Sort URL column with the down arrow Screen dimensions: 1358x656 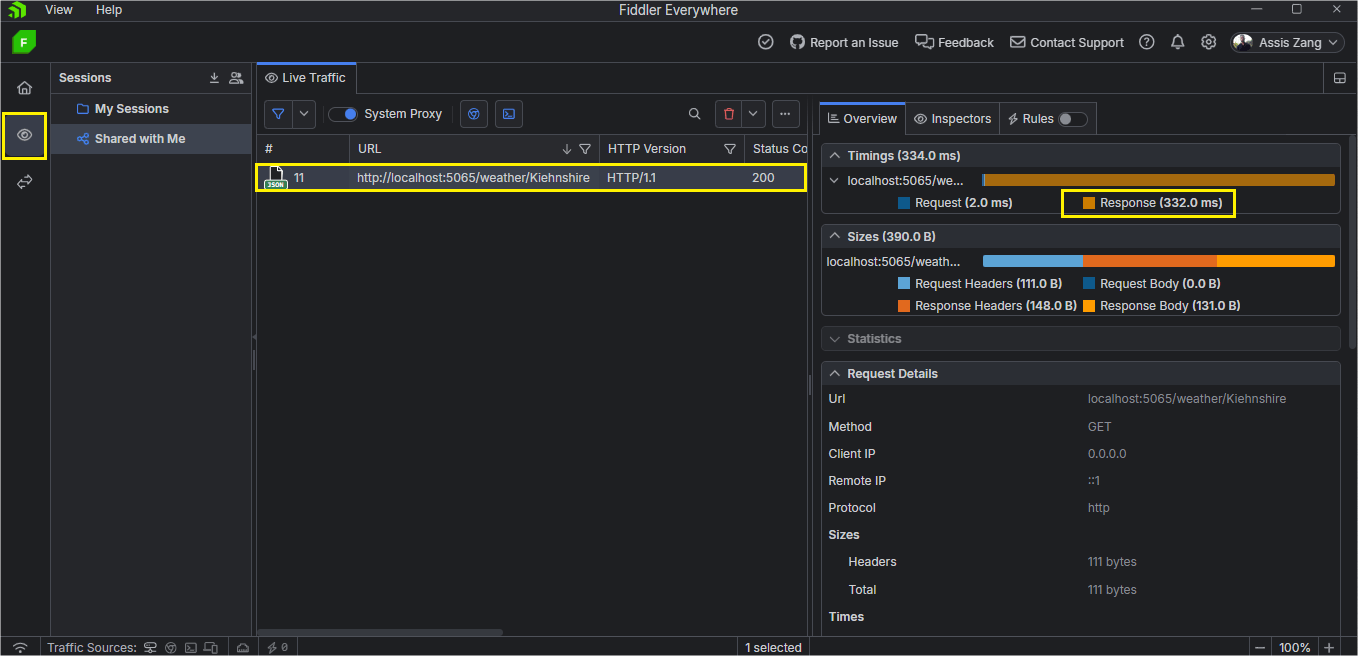coord(567,149)
